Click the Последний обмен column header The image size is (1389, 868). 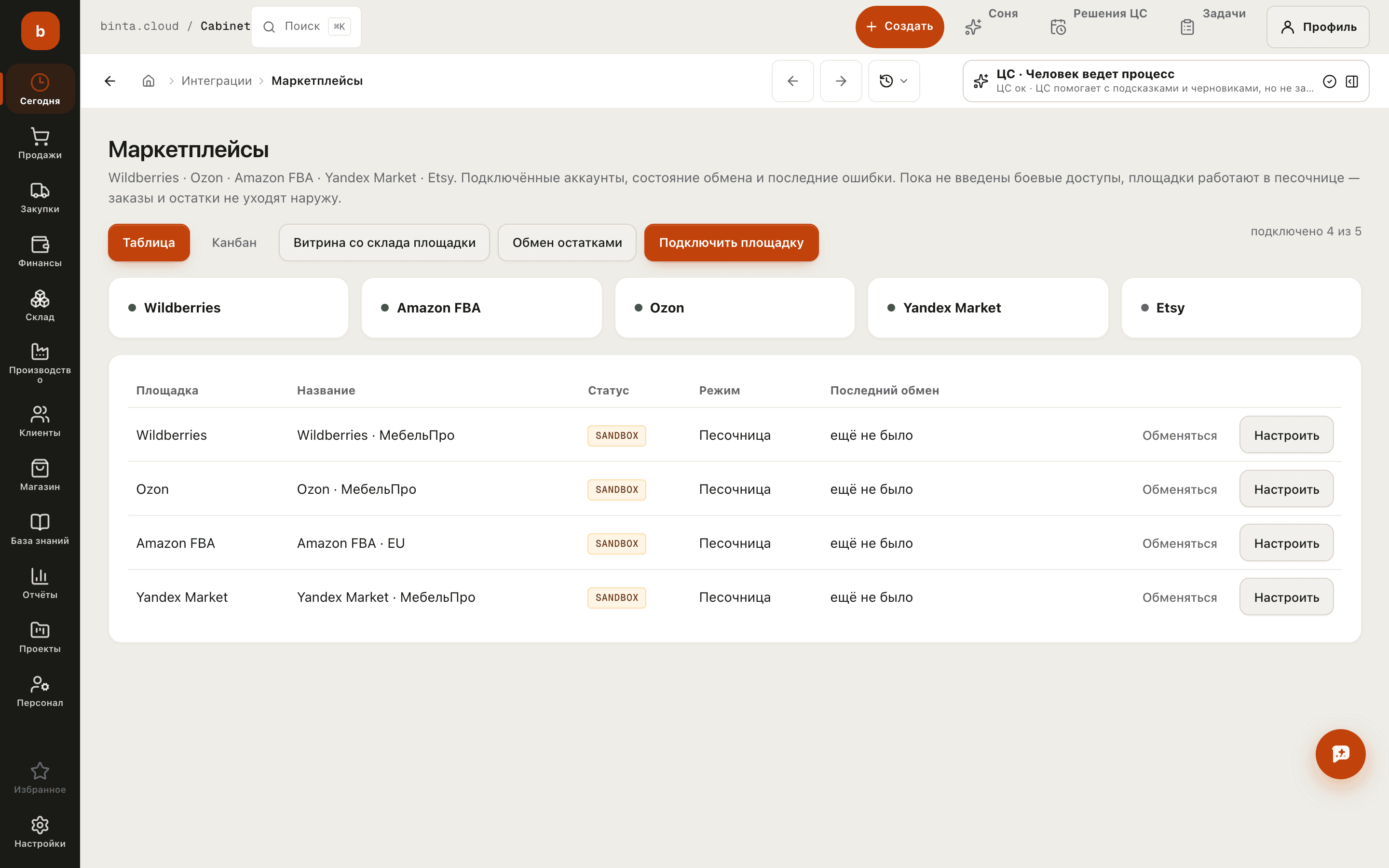click(885, 391)
